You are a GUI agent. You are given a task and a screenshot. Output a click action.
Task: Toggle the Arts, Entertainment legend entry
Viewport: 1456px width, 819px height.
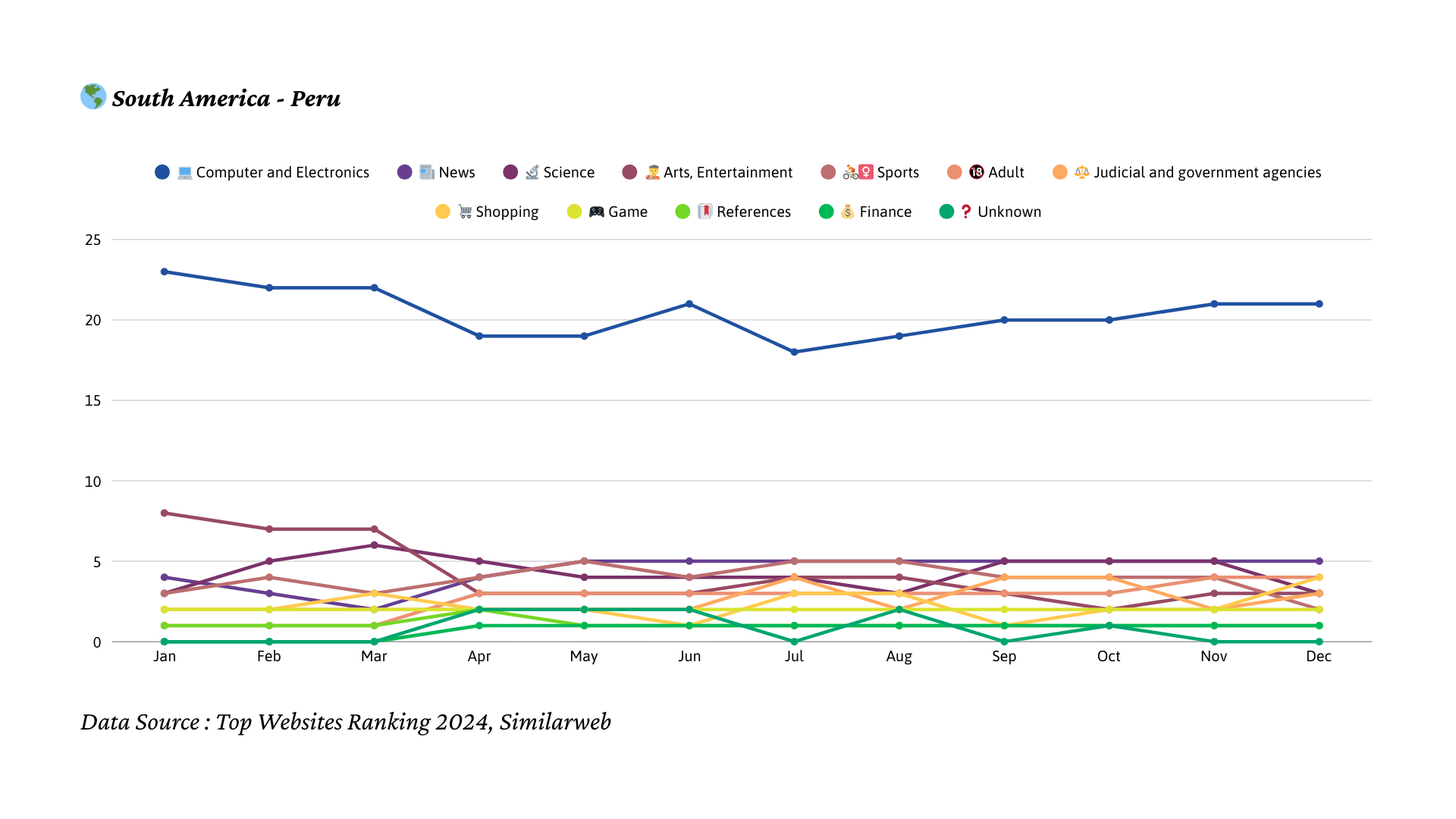pos(727,173)
